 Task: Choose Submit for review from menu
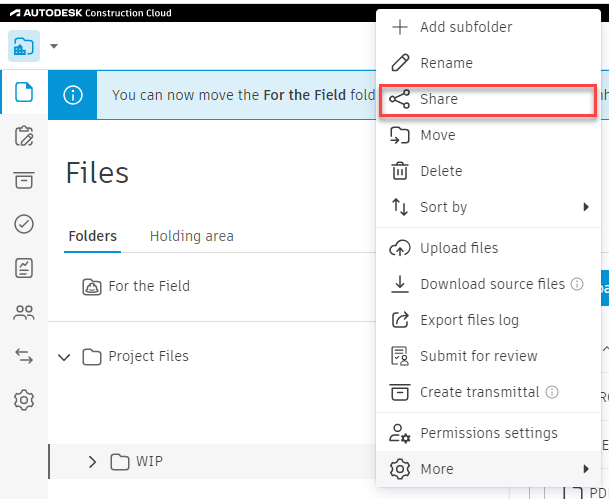[489, 356]
